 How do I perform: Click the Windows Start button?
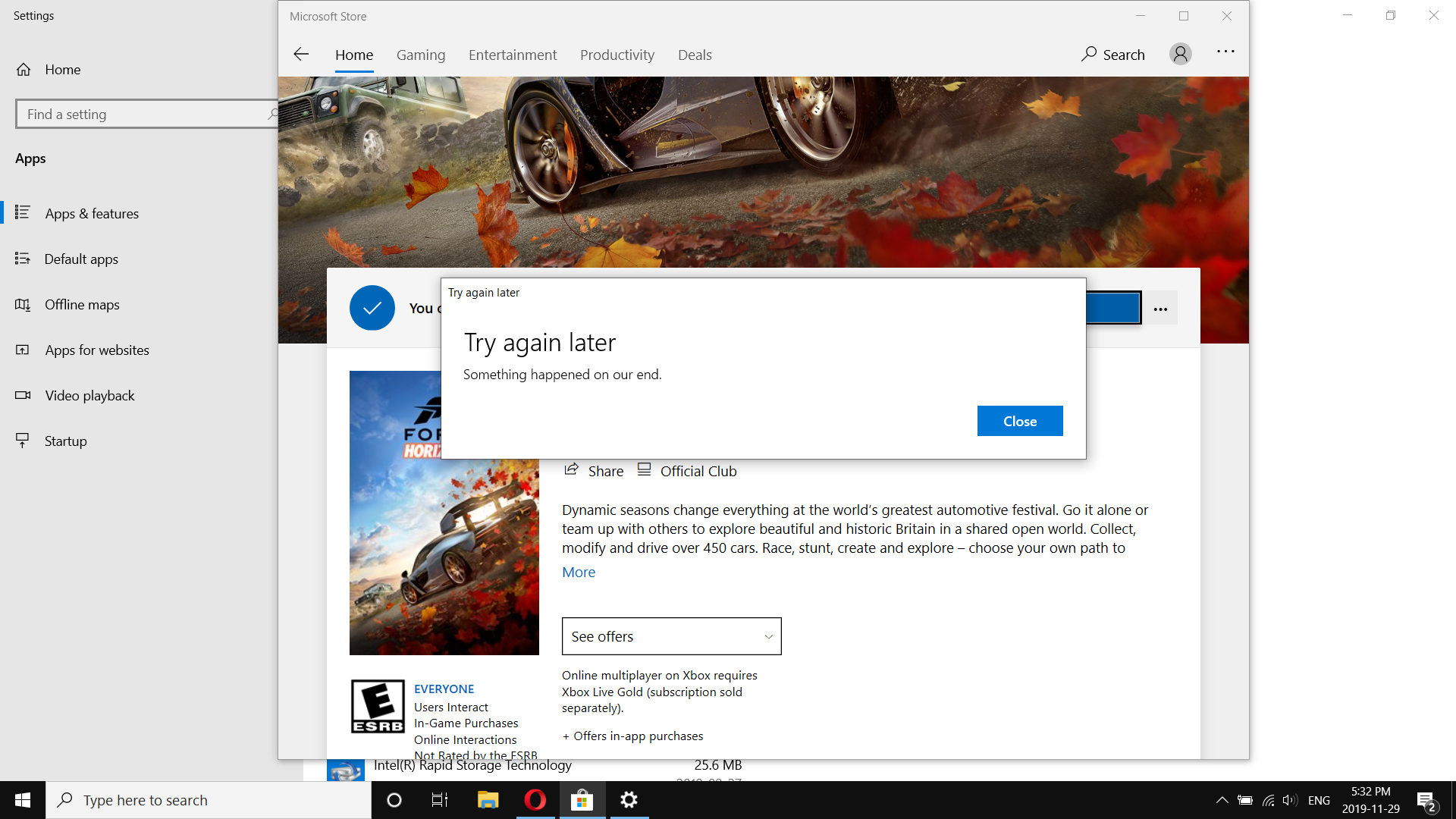click(23, 800)
